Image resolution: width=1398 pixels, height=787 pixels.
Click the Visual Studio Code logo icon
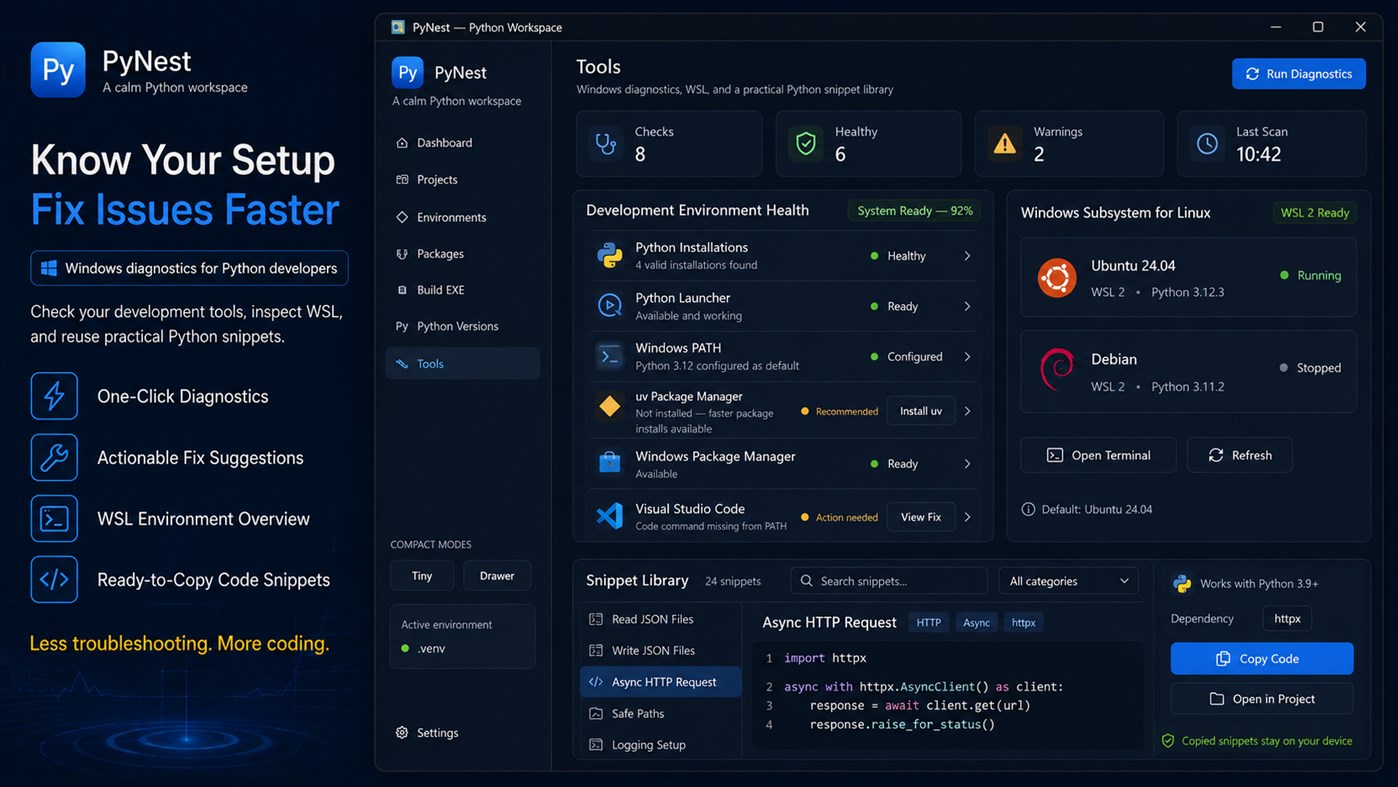[610, 516]
